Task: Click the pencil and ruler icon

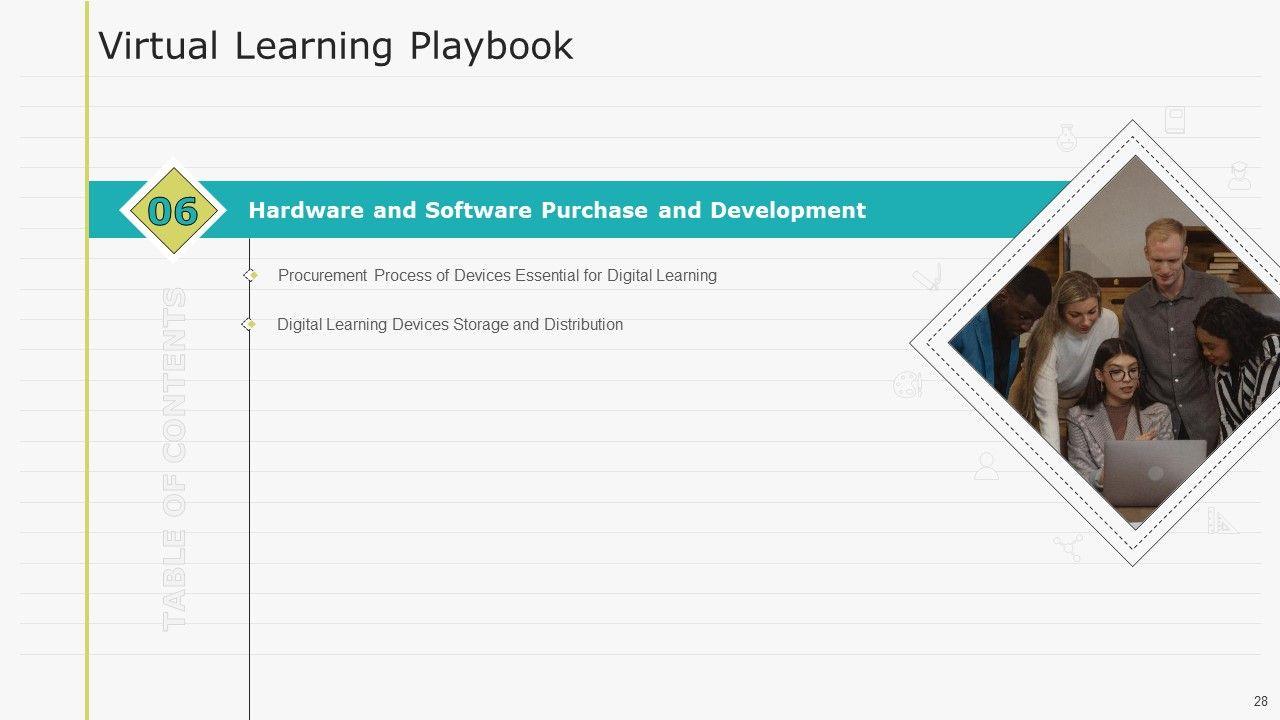Action: (927, 276)
